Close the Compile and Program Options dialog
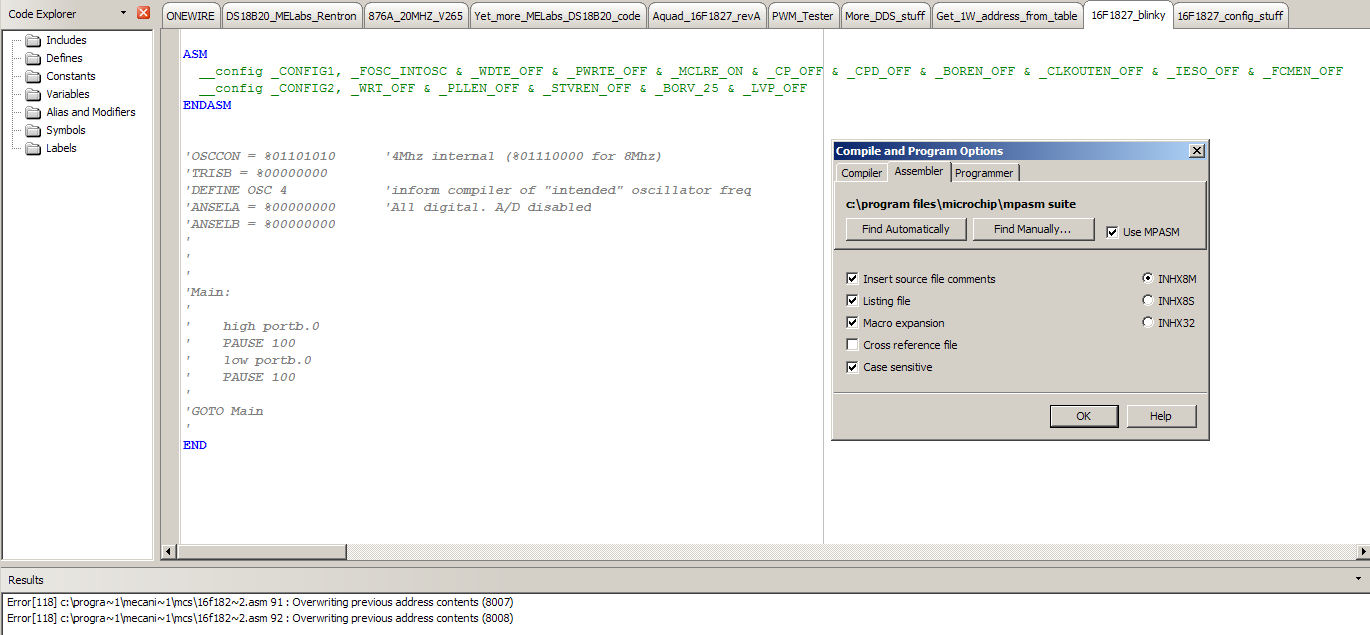Screen dimensions: 1370x635 tap(1196, 151)
